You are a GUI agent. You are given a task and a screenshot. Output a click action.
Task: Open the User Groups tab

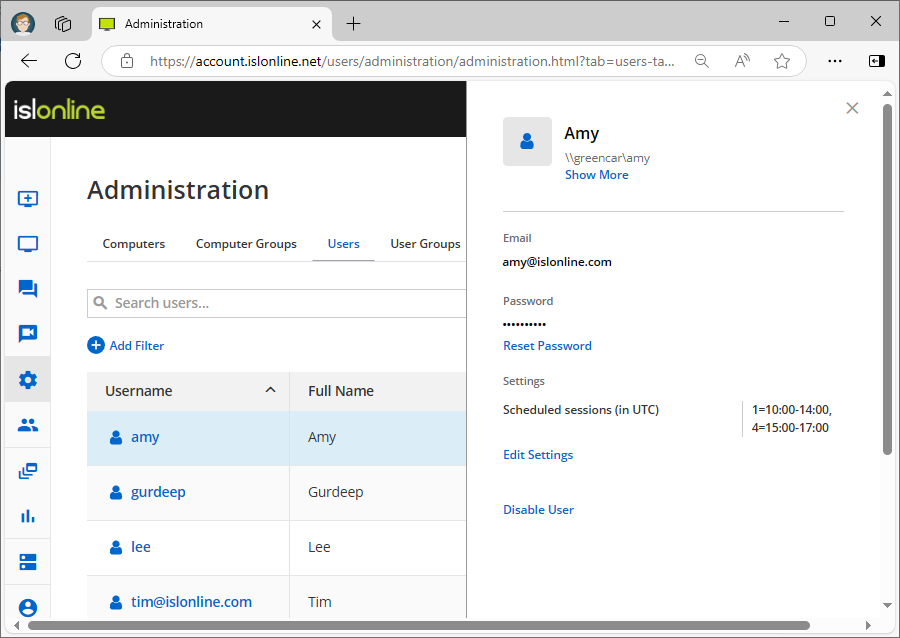[x=425, y=244]
